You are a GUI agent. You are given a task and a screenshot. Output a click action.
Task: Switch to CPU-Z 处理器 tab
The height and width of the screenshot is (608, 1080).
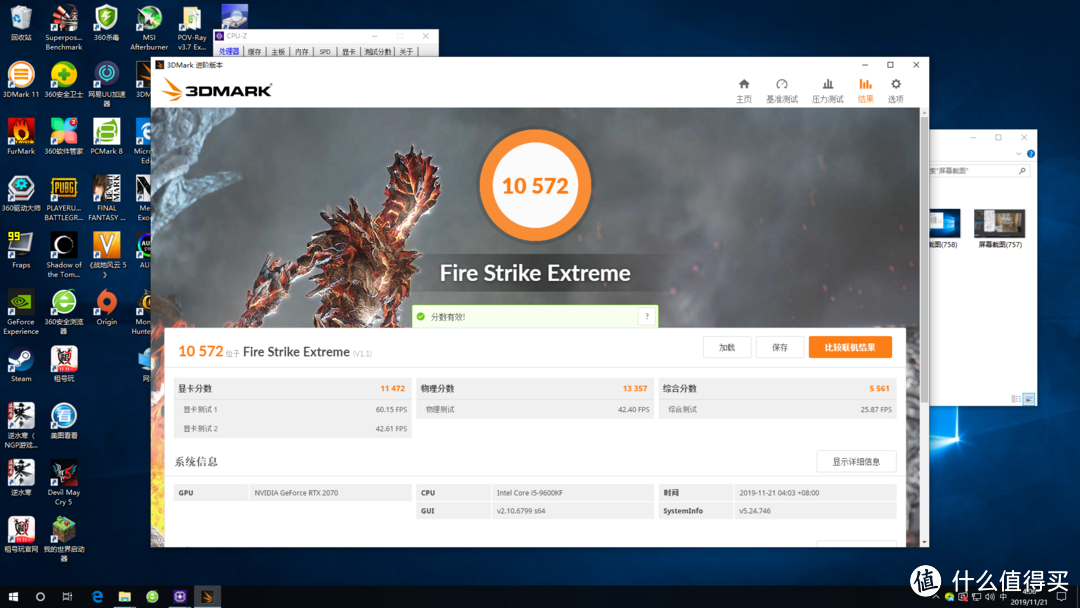click(x=229, y=52)
